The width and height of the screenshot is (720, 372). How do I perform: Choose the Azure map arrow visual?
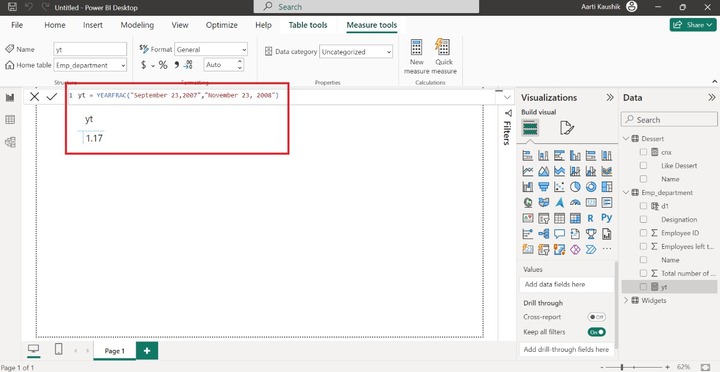[559, 203]
